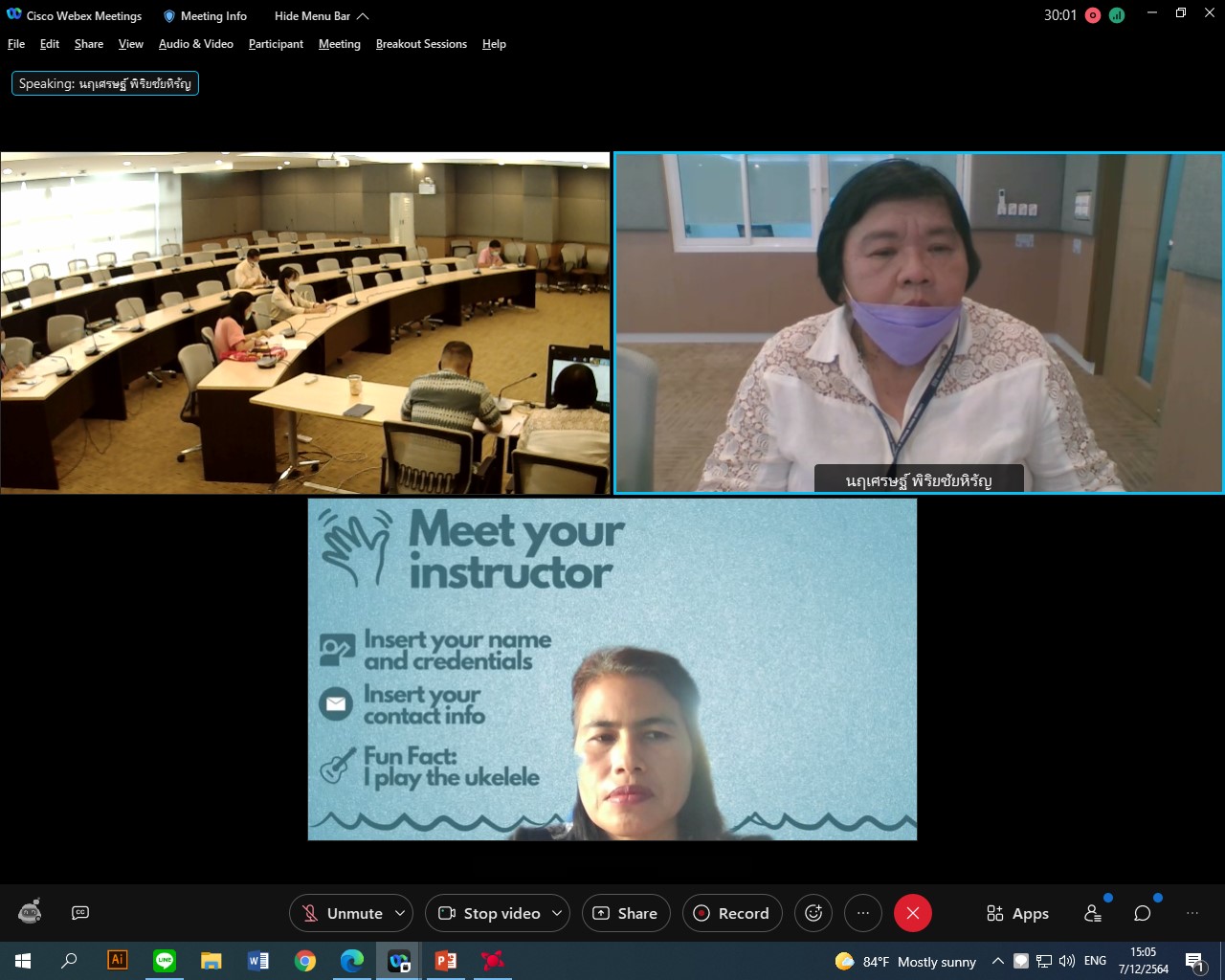Open chat panel icon
1225x980 pixels.
point(1143,913)
